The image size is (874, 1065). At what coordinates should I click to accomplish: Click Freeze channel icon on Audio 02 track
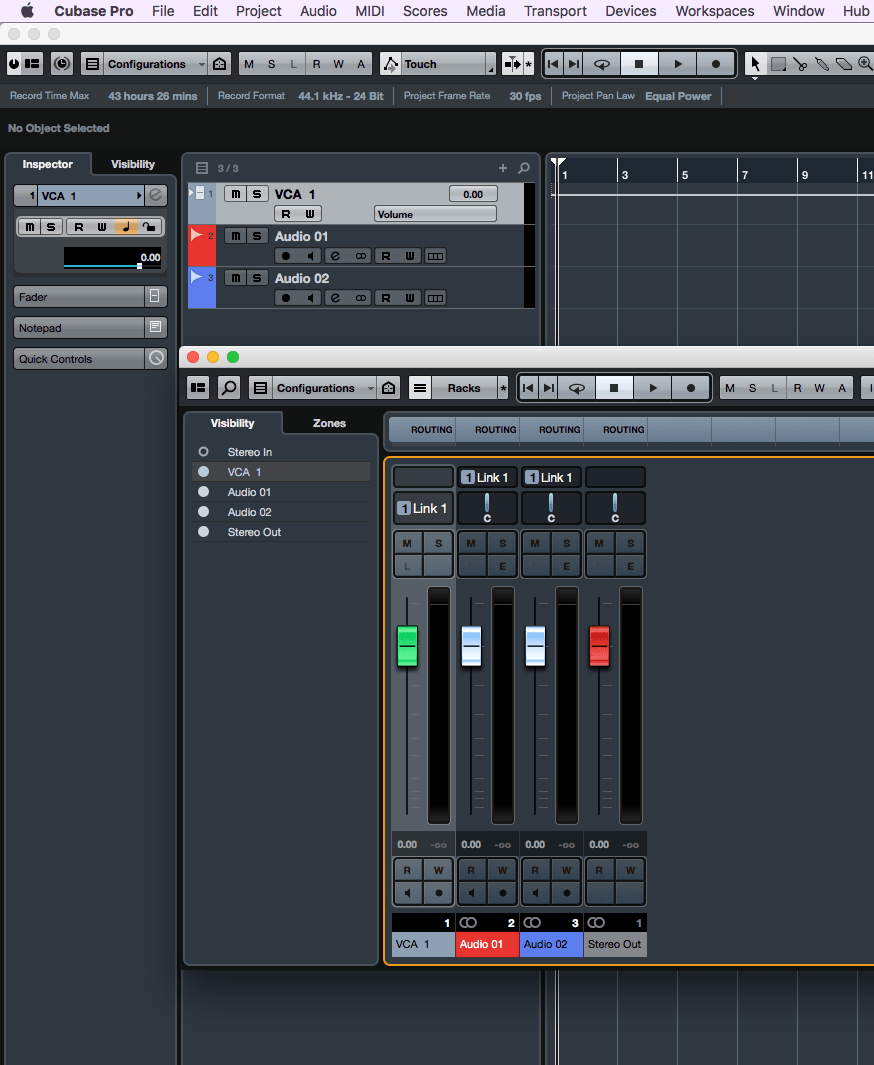[x=435, y=298]
